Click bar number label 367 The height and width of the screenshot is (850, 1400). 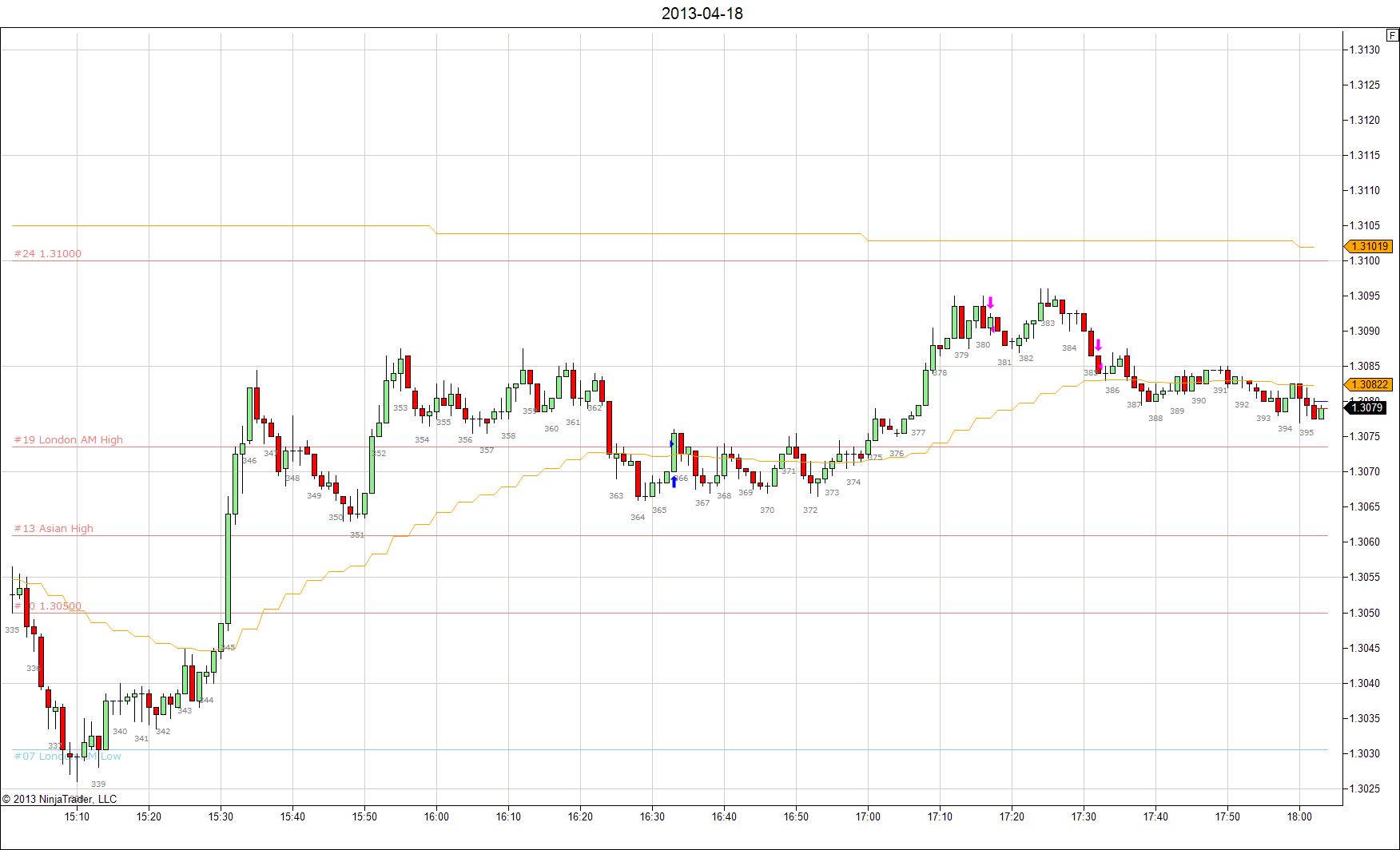point(702,503)
